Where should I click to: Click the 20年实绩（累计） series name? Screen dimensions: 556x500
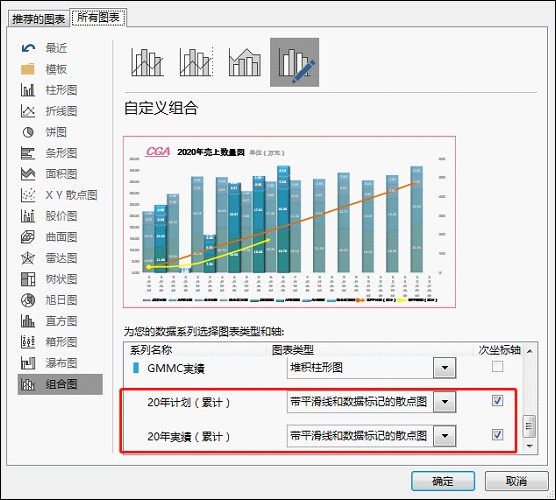189,437
